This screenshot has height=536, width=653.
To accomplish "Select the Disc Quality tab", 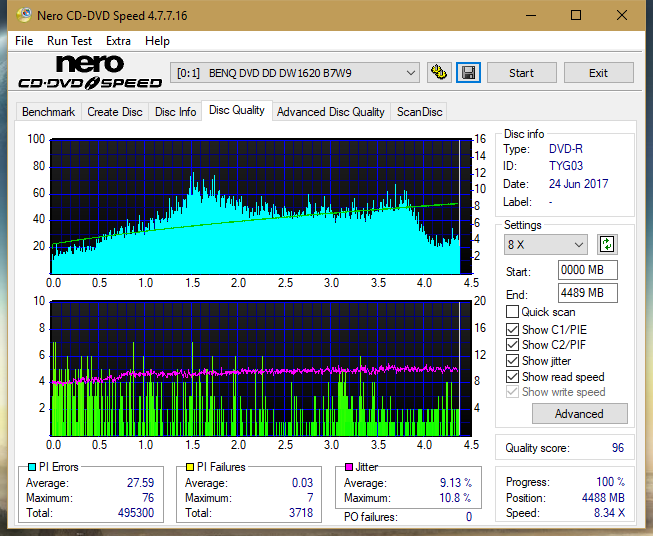I will pos(237,110).
